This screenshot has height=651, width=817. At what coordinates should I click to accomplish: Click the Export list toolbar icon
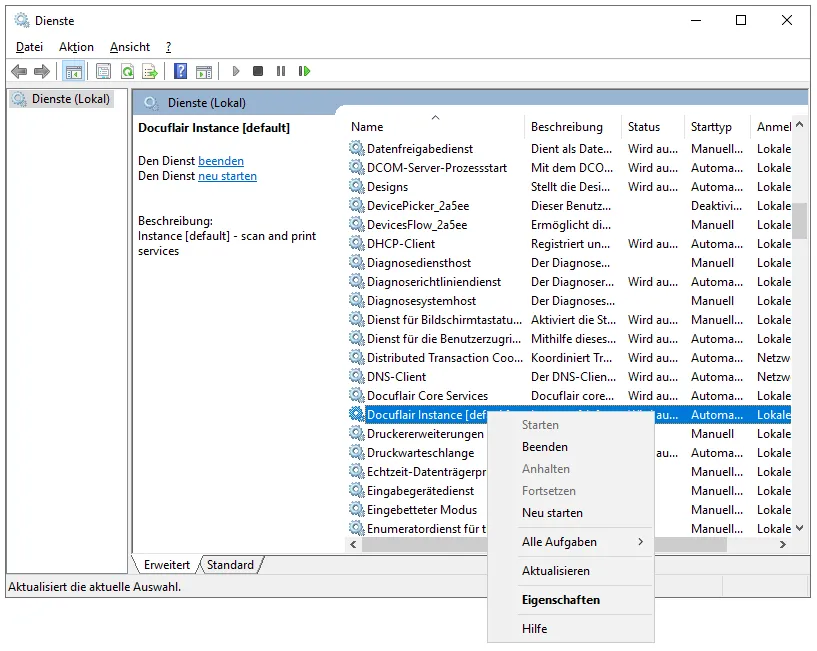(150, 71)
